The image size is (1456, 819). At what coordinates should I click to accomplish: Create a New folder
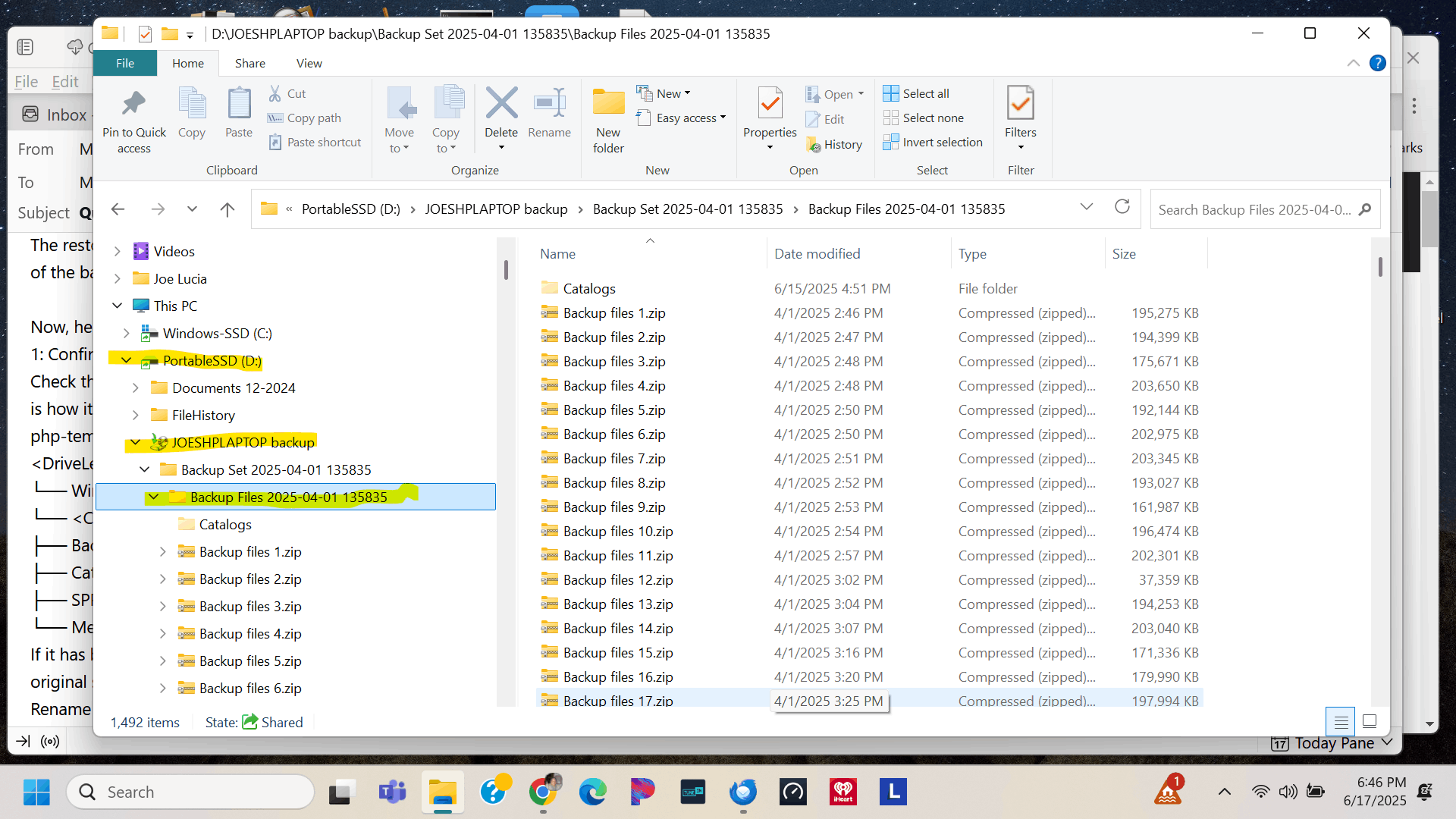pos(607,118)
